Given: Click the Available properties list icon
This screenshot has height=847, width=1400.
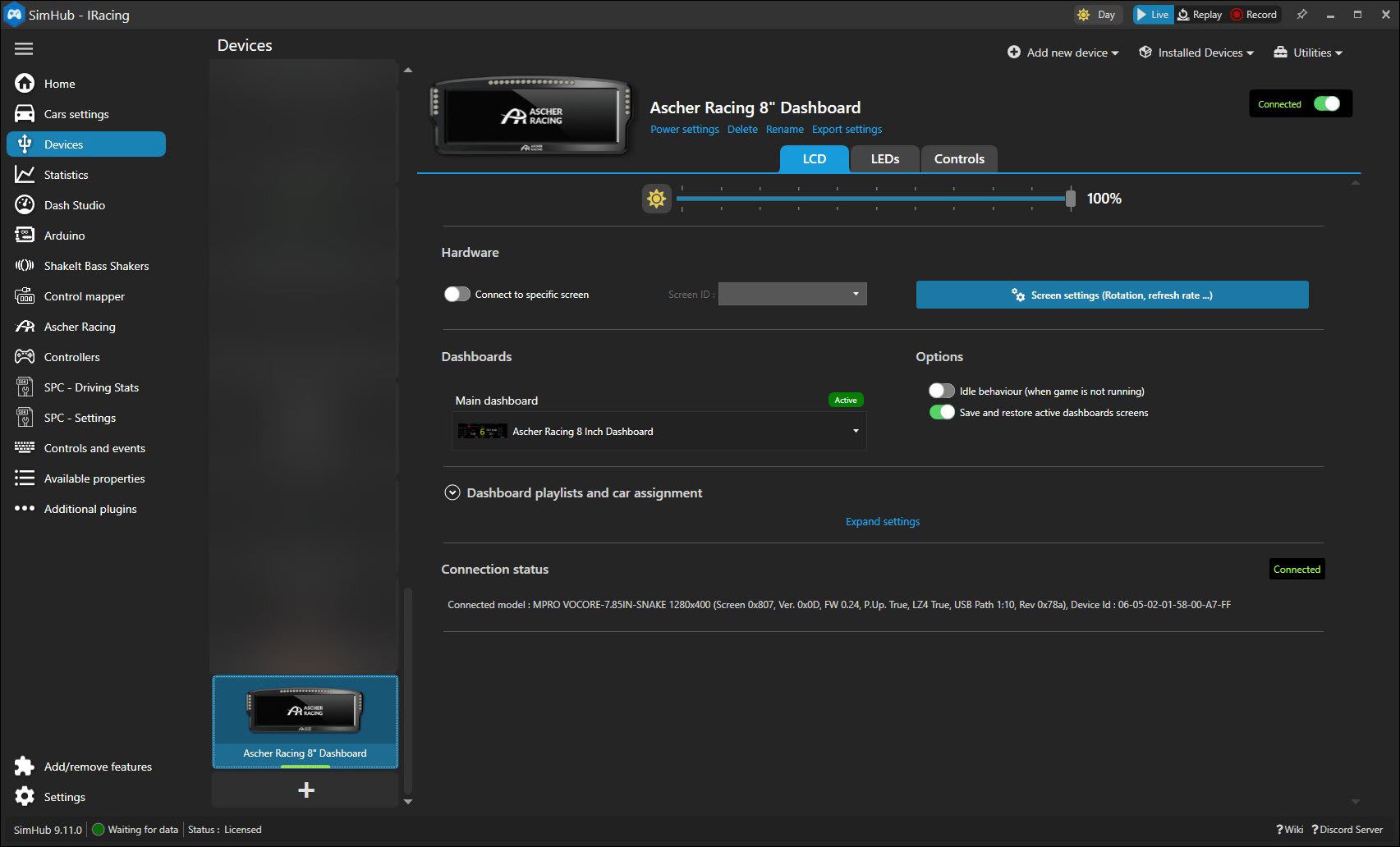Looking at the screenshot, I should [25, 478].
